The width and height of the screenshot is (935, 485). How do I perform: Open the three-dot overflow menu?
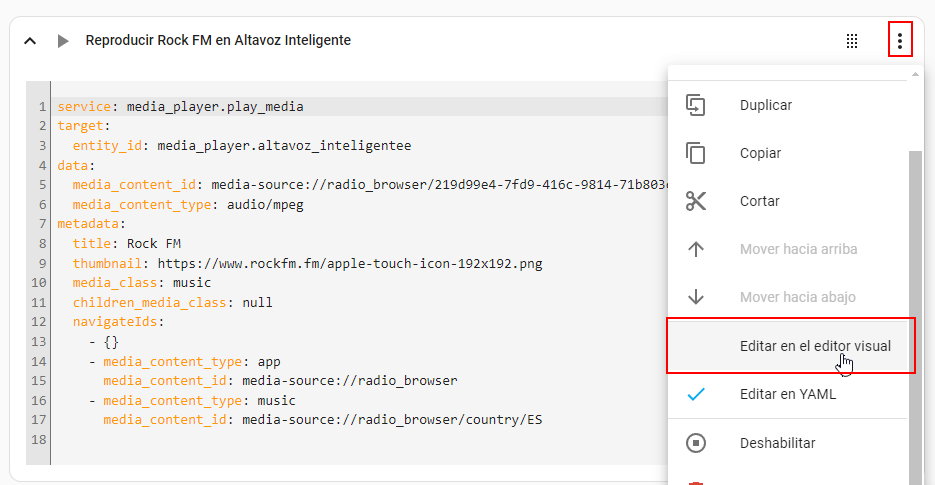(900, 41)
